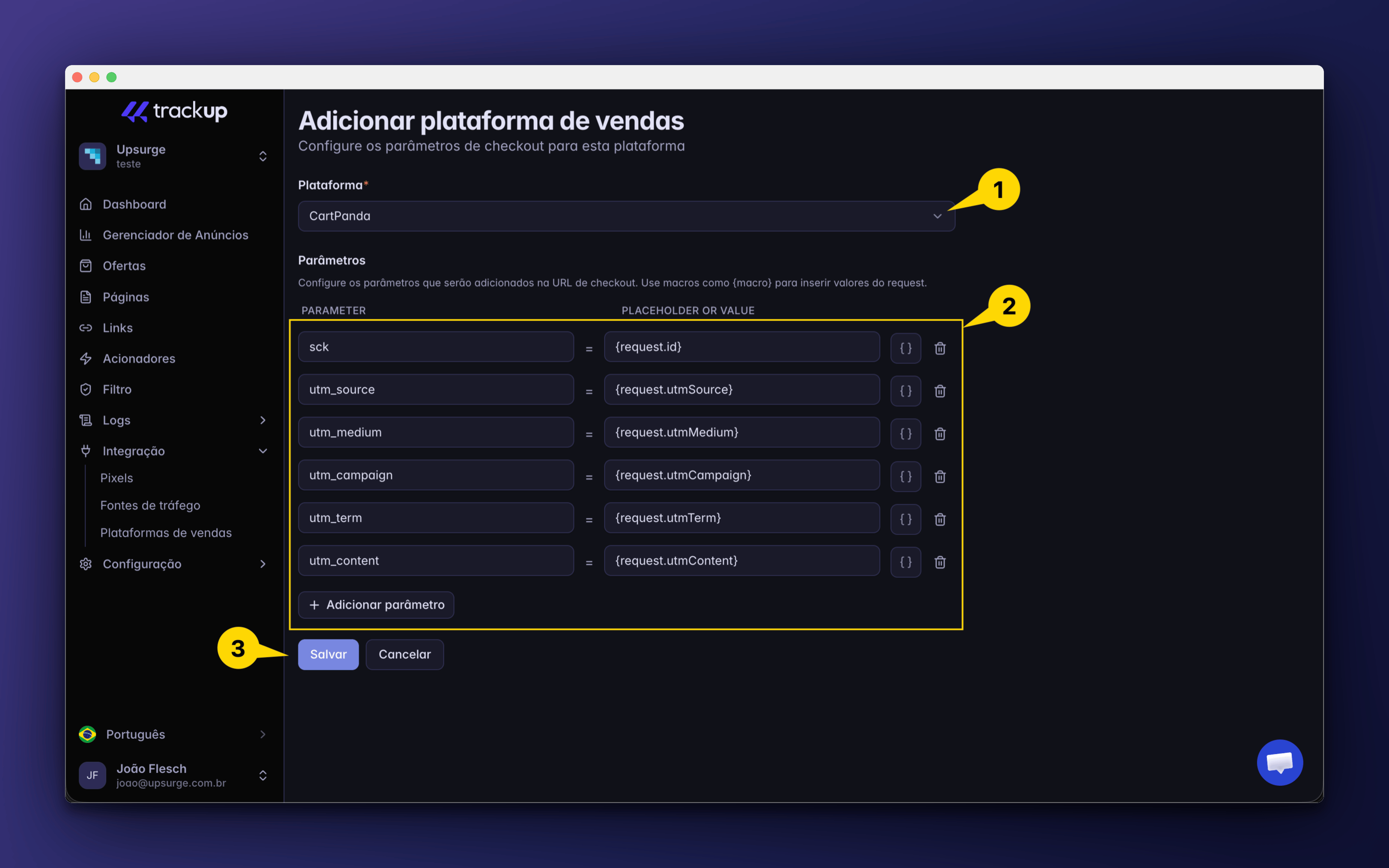The height and width of the screenshot is (868, 1389).
Task: Click the {request.id} value field
Action: click(x=741, y=347)
